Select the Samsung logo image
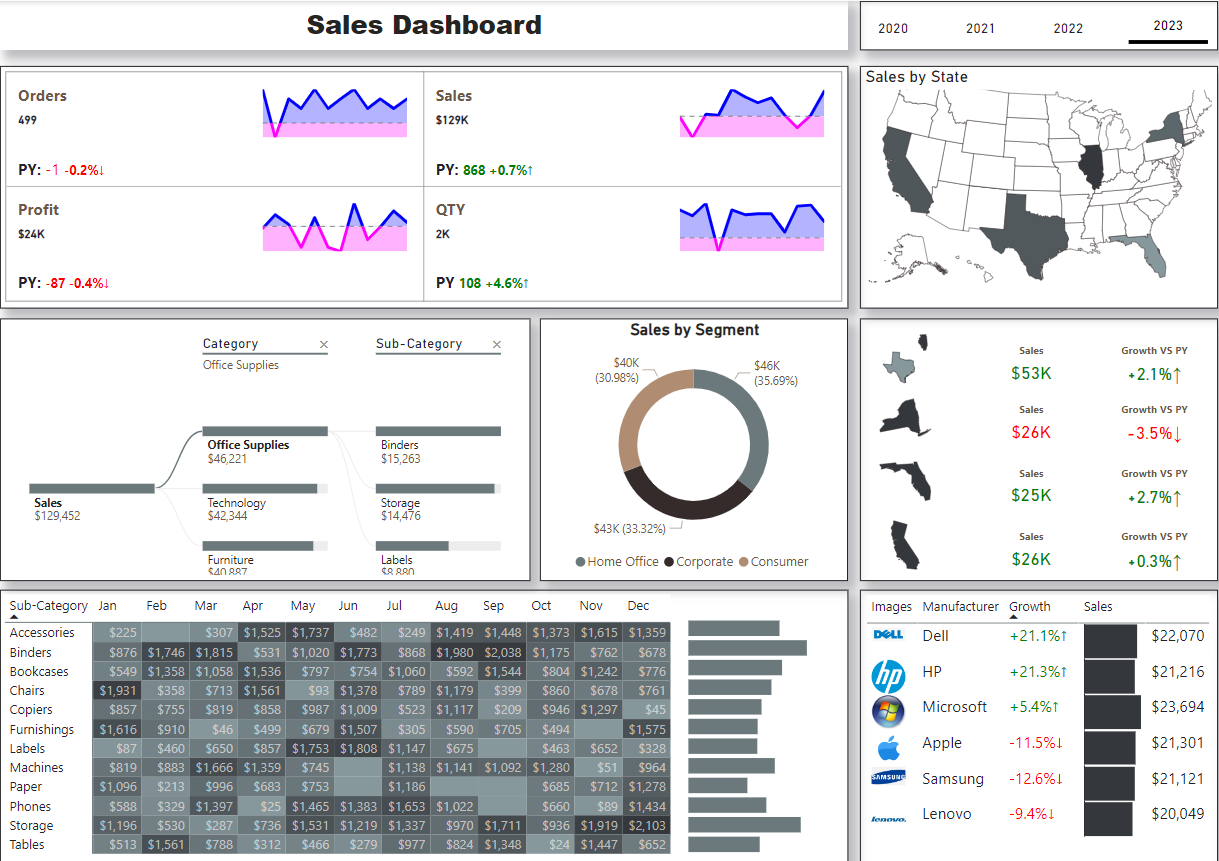This screenshot has width=1219, height=861. 888,779
